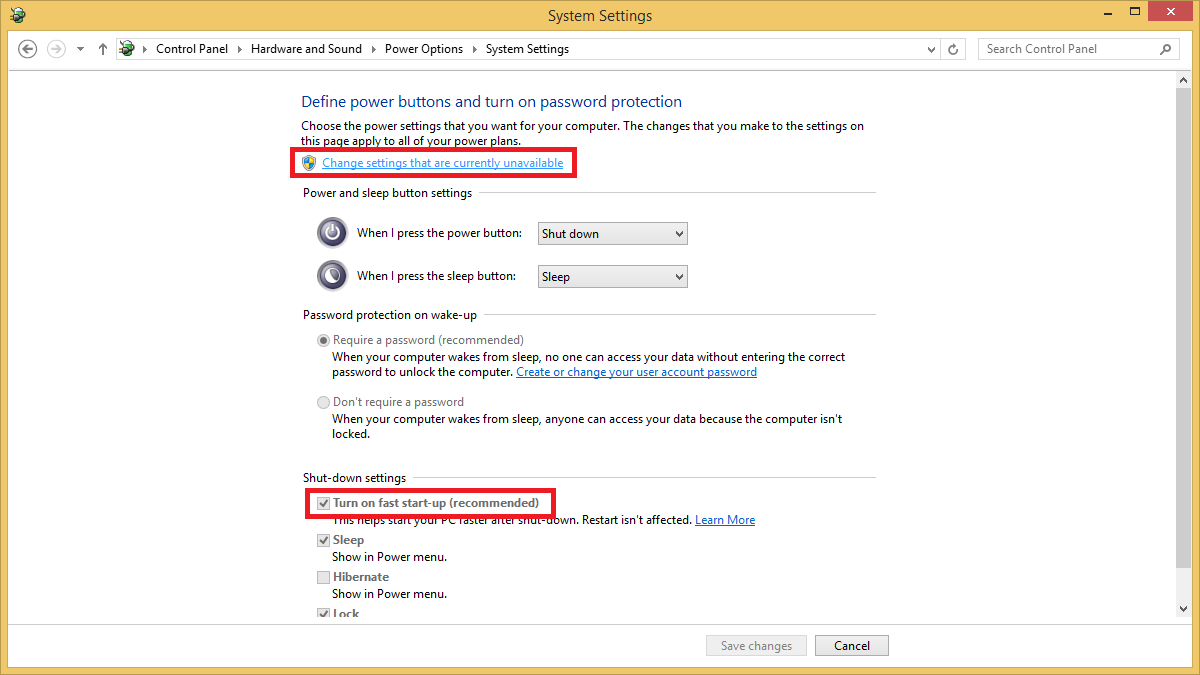Click the back navigation arrow
The height and width of the screenshot is (675, 1200).
pyautogui.click(x=27, y=48)
